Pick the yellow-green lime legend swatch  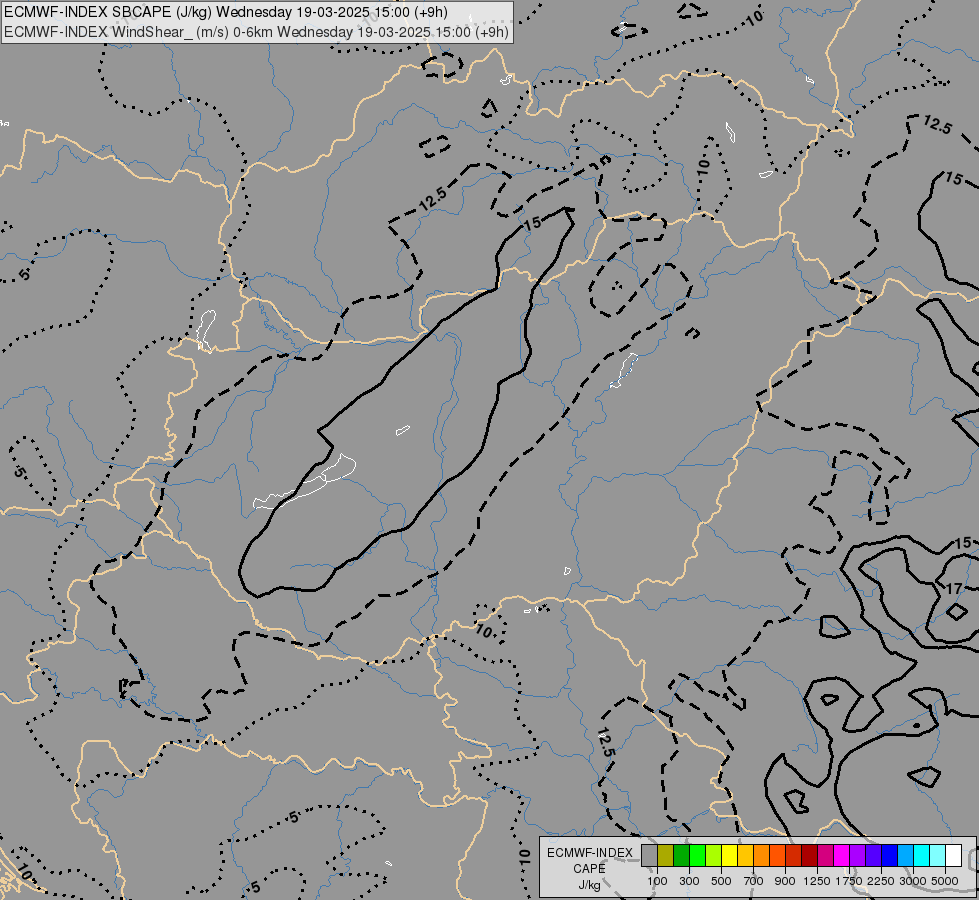click(713, 855)
